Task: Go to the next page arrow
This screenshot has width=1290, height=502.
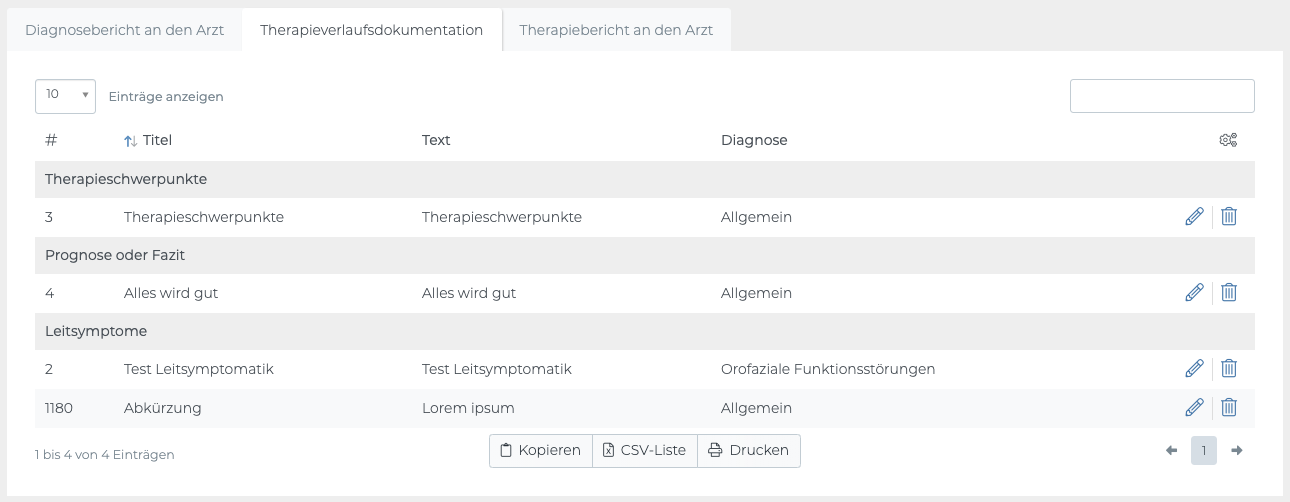Action: tap(1237, 451)
